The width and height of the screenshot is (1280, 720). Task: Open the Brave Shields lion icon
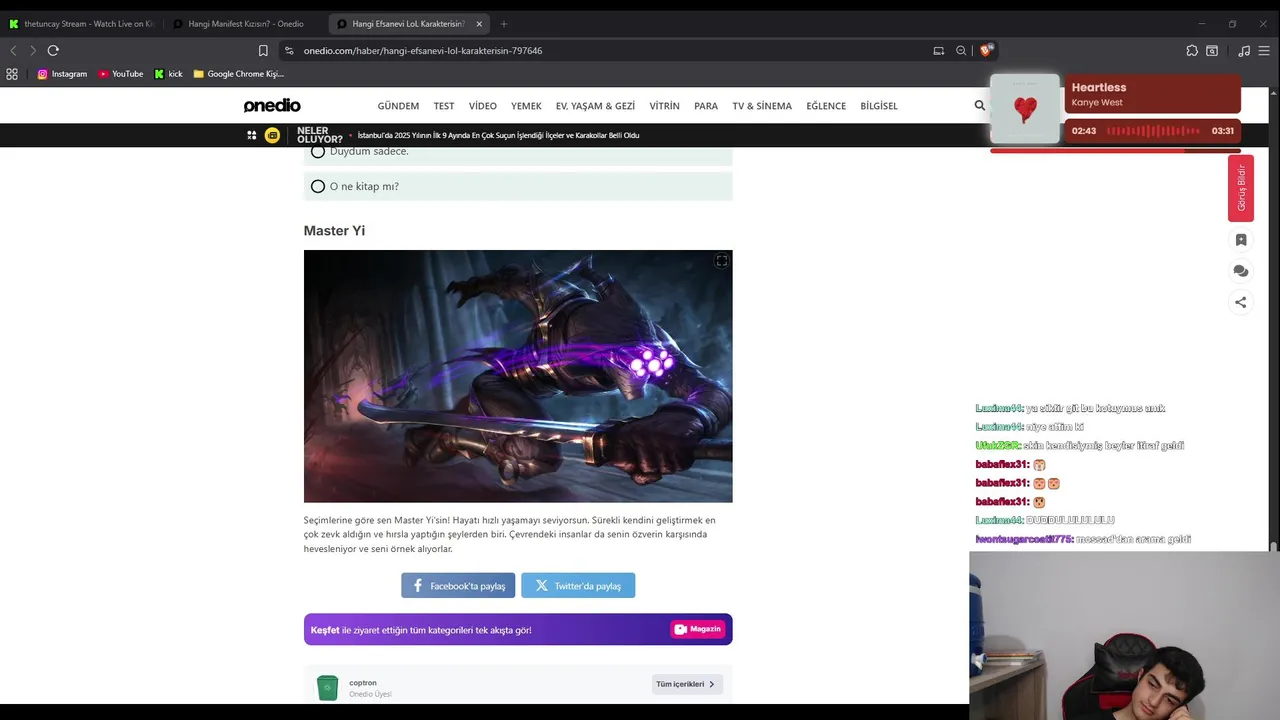pyautogui.click(x=986, y=50)
